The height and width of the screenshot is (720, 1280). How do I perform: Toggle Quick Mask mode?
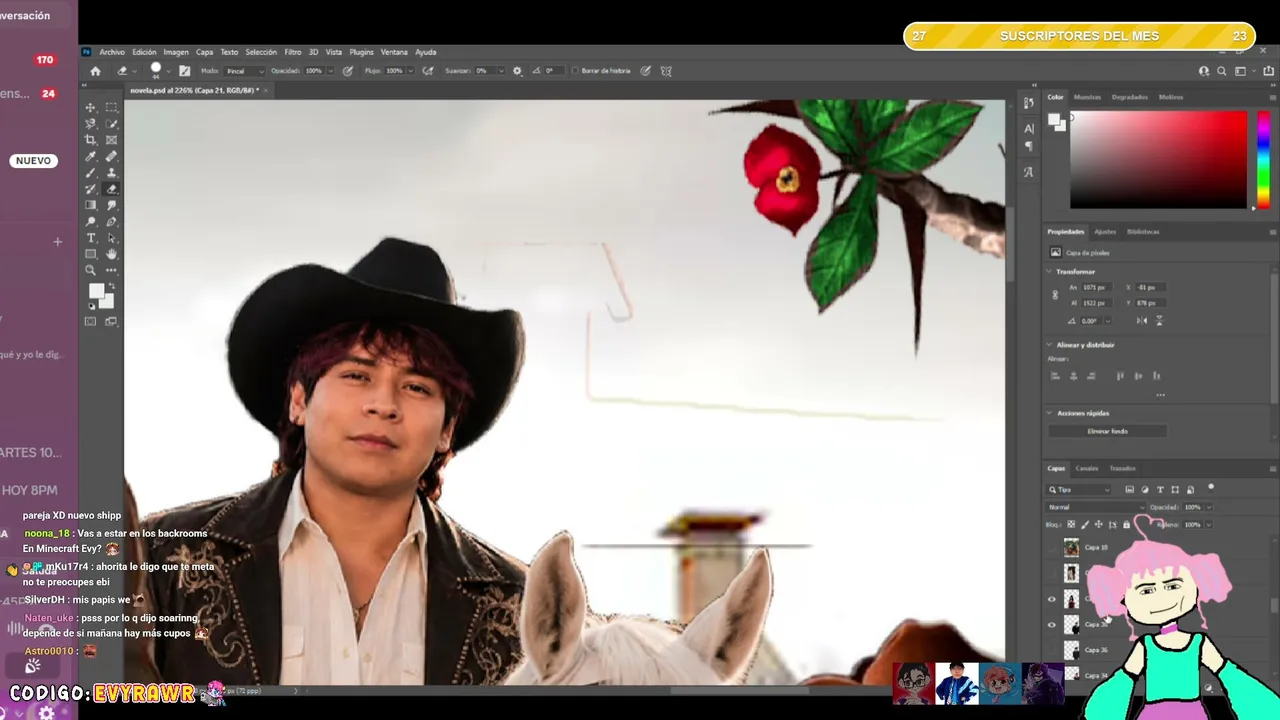(x=91, y=321)
